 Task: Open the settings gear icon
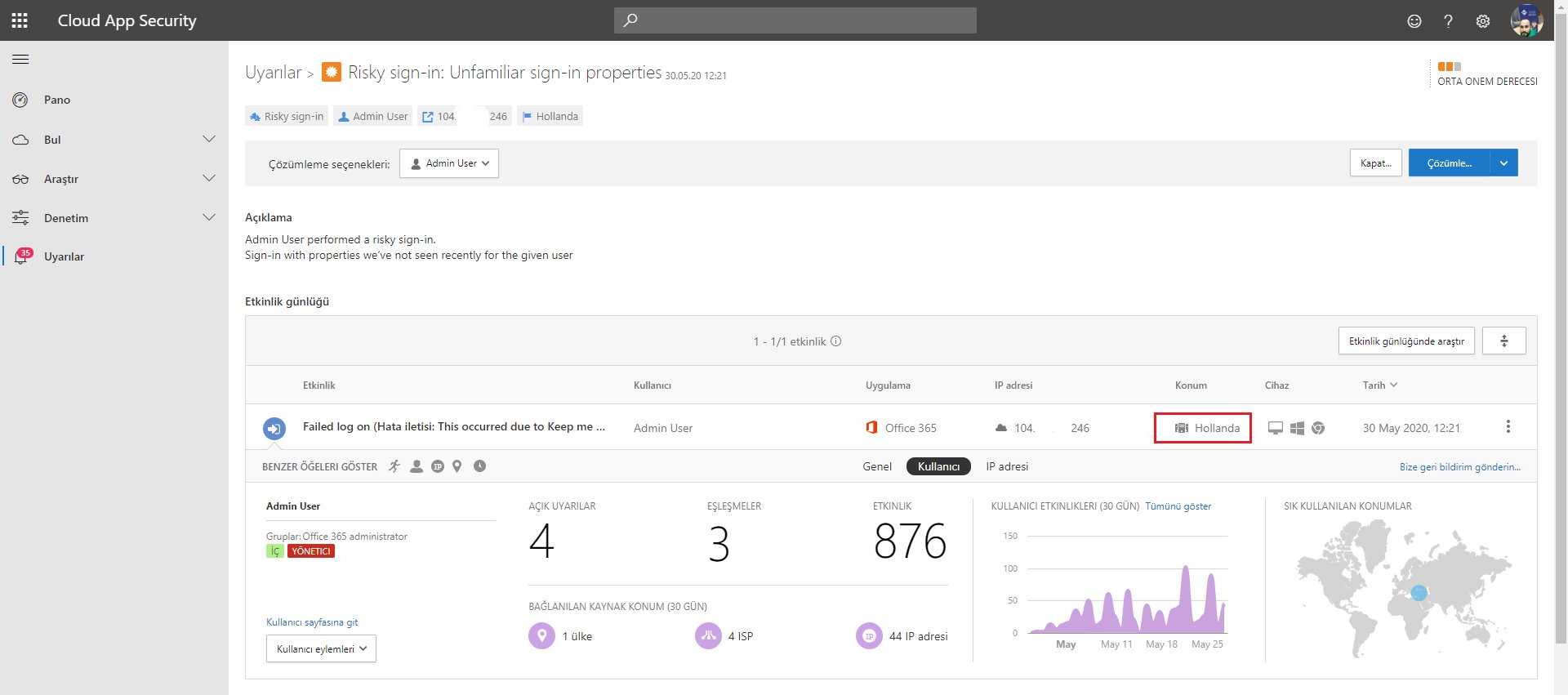pyautogui.click(x=1483, y=21)
